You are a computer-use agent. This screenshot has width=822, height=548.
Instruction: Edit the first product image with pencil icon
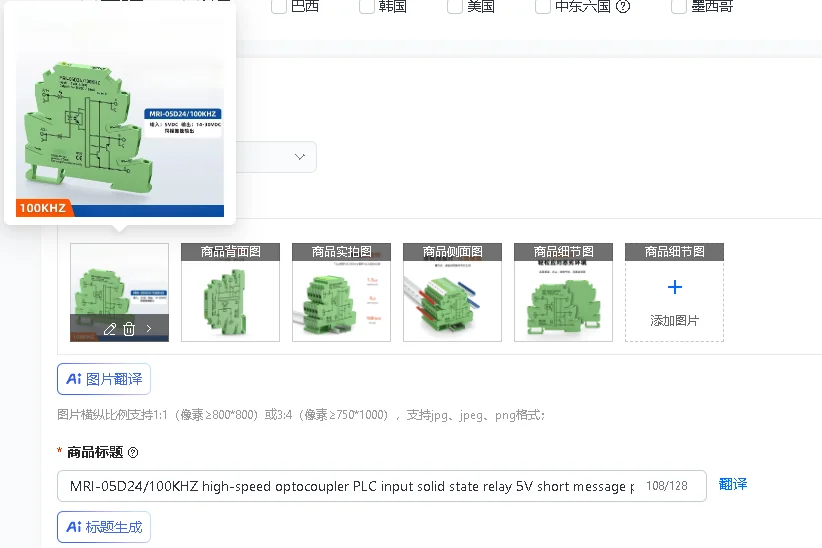coord(110,329)
